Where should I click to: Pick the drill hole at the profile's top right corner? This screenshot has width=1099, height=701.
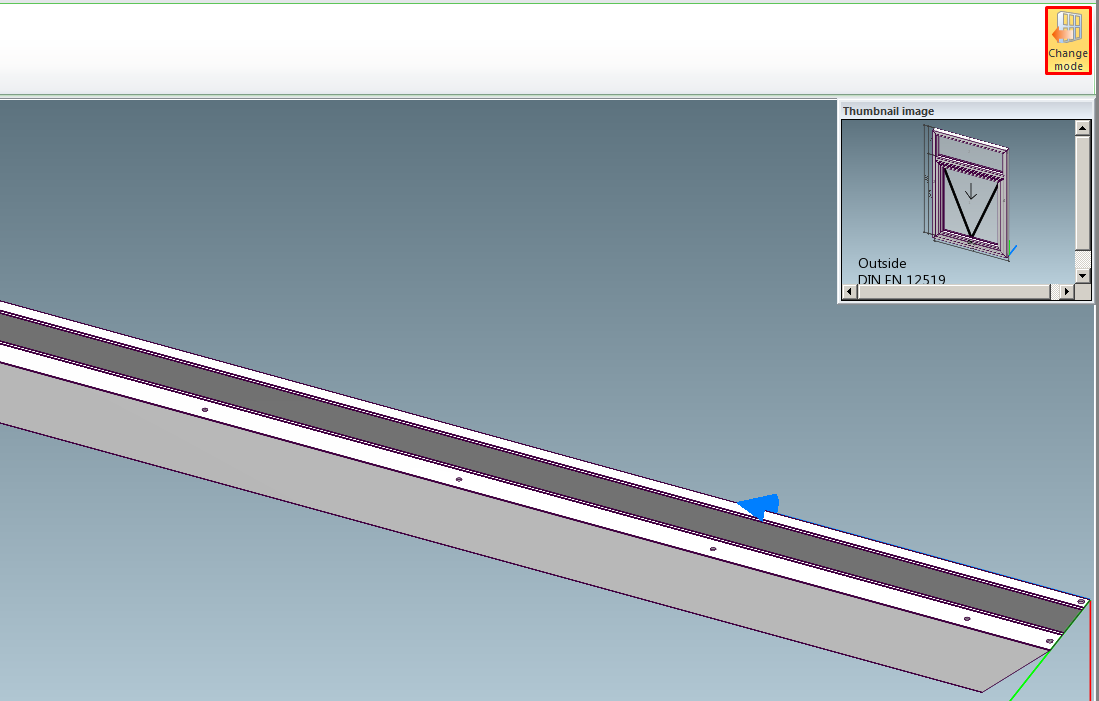[1081, 601]
